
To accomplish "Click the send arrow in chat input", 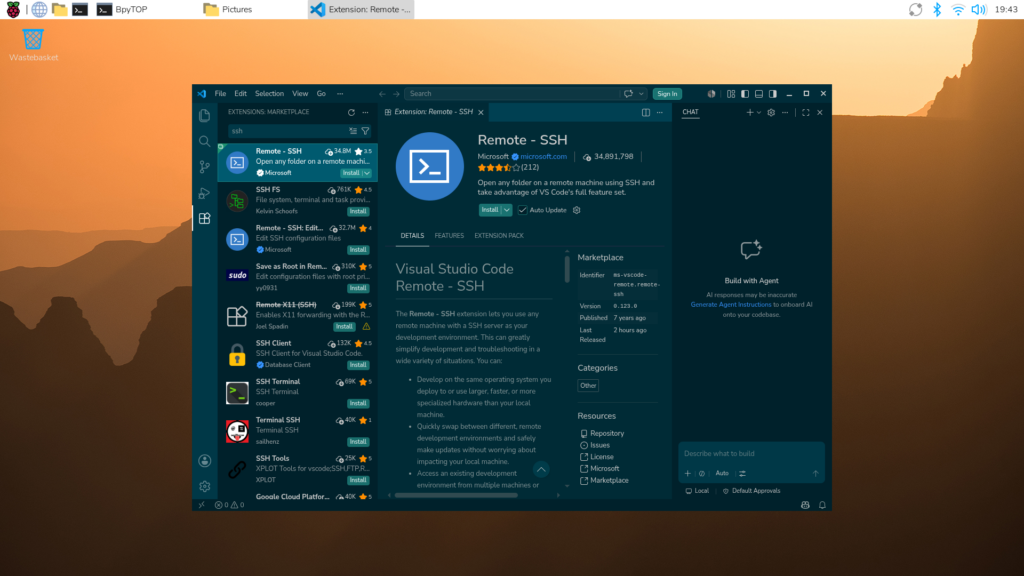I will click(x=815, y=473).
